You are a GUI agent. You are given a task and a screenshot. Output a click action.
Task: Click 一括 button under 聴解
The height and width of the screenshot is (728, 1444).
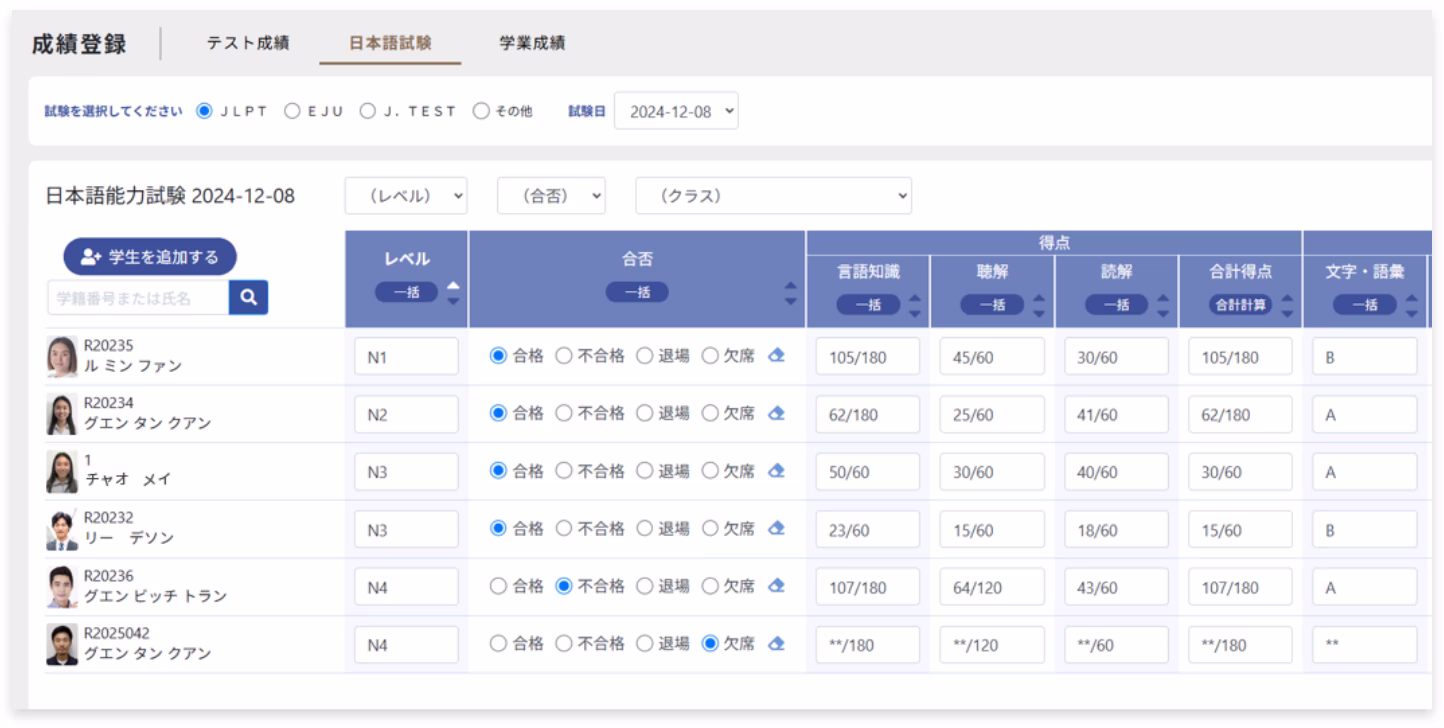point(992,306)
